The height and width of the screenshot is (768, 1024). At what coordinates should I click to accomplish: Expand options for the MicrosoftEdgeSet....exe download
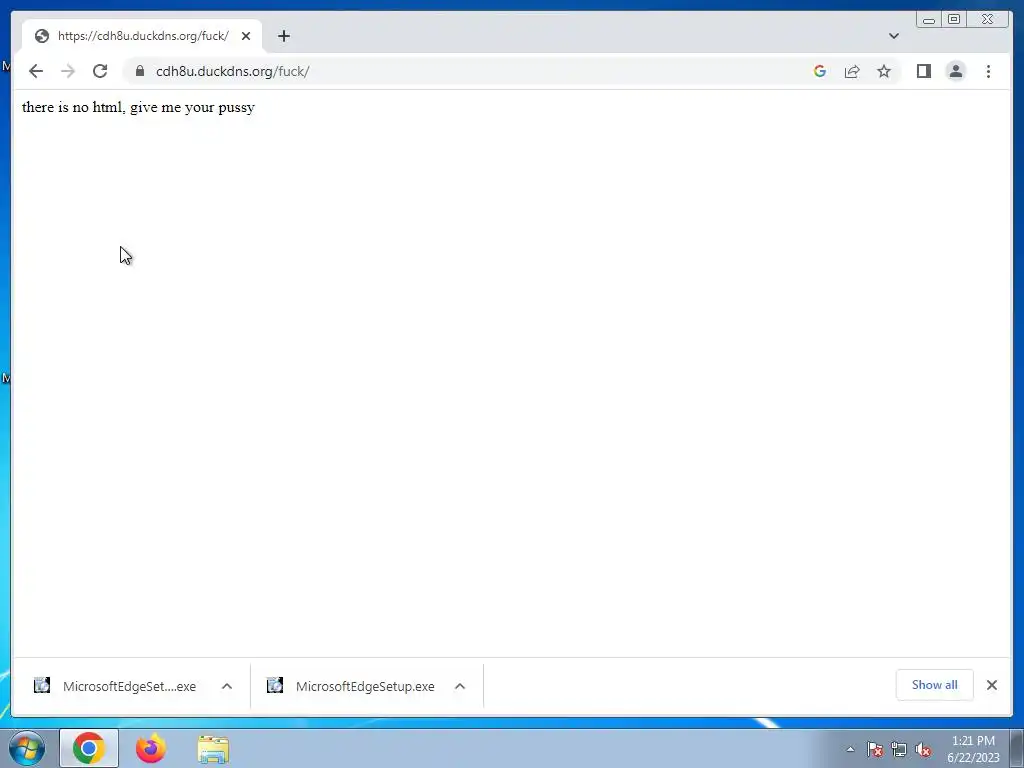227,686
